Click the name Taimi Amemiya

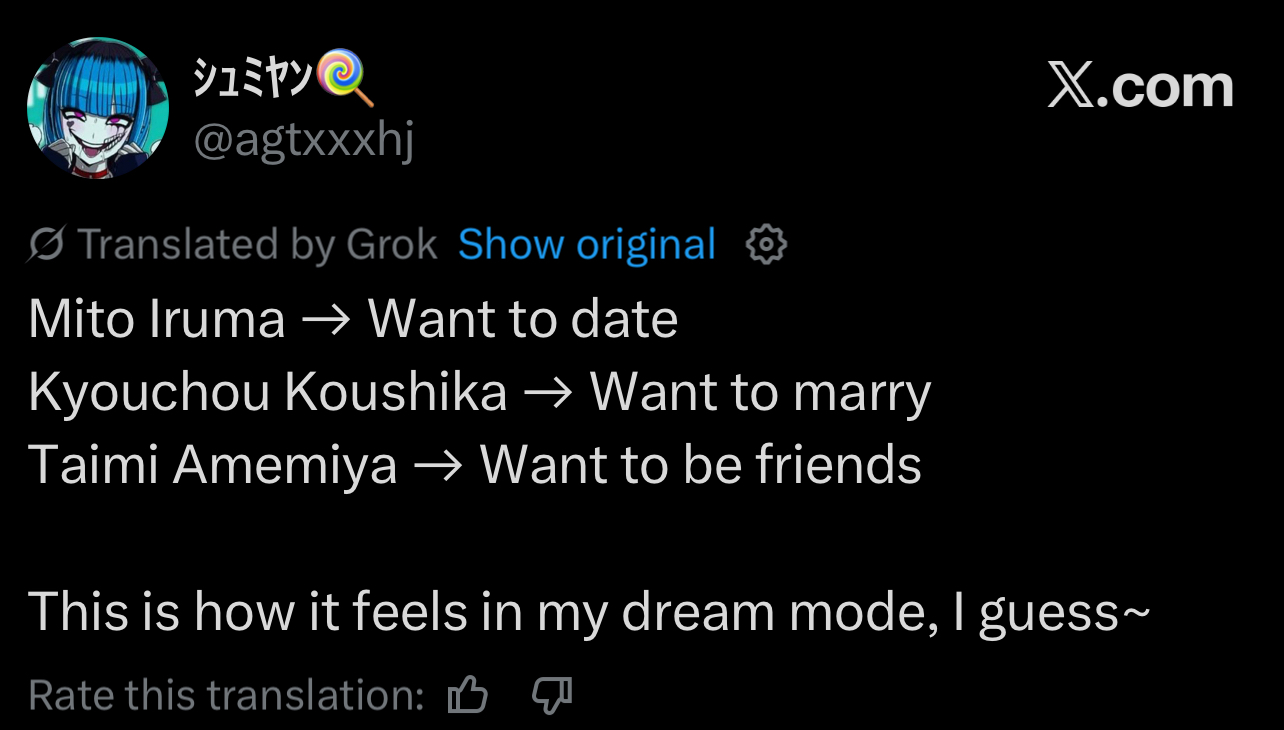(x=212, y=465)
